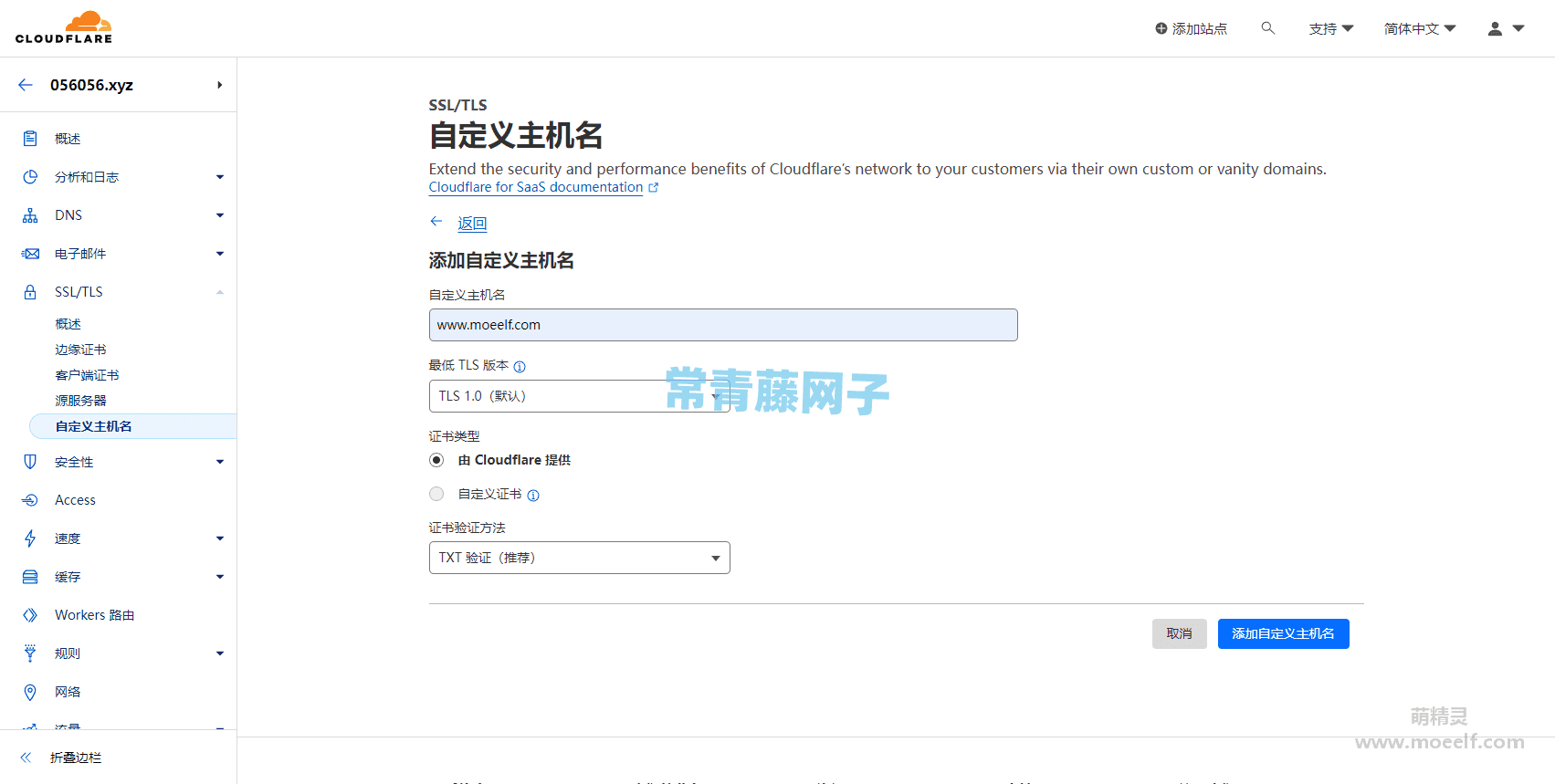This screenshot has width=1555, height=784.
Task: Click the 网络 location pin icon
Action: 30,692
